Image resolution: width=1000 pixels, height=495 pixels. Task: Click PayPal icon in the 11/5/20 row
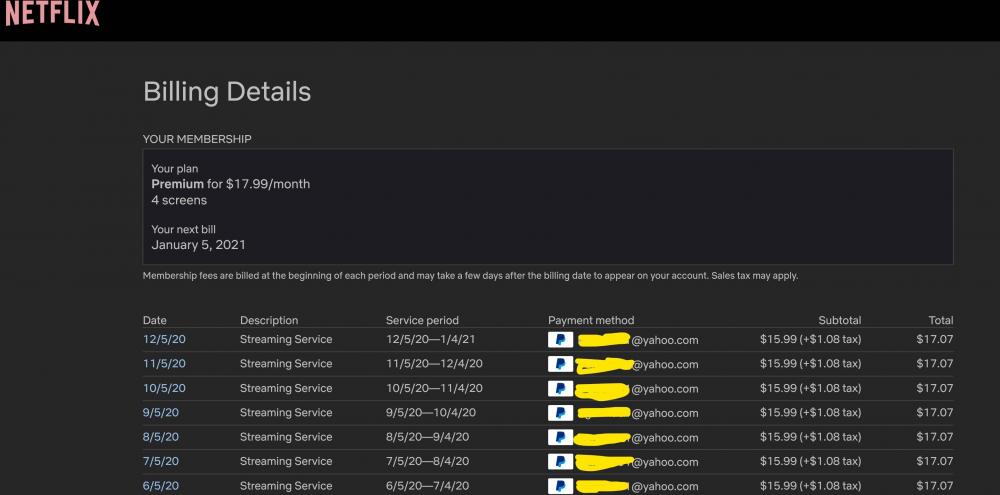tap(560, 364)
